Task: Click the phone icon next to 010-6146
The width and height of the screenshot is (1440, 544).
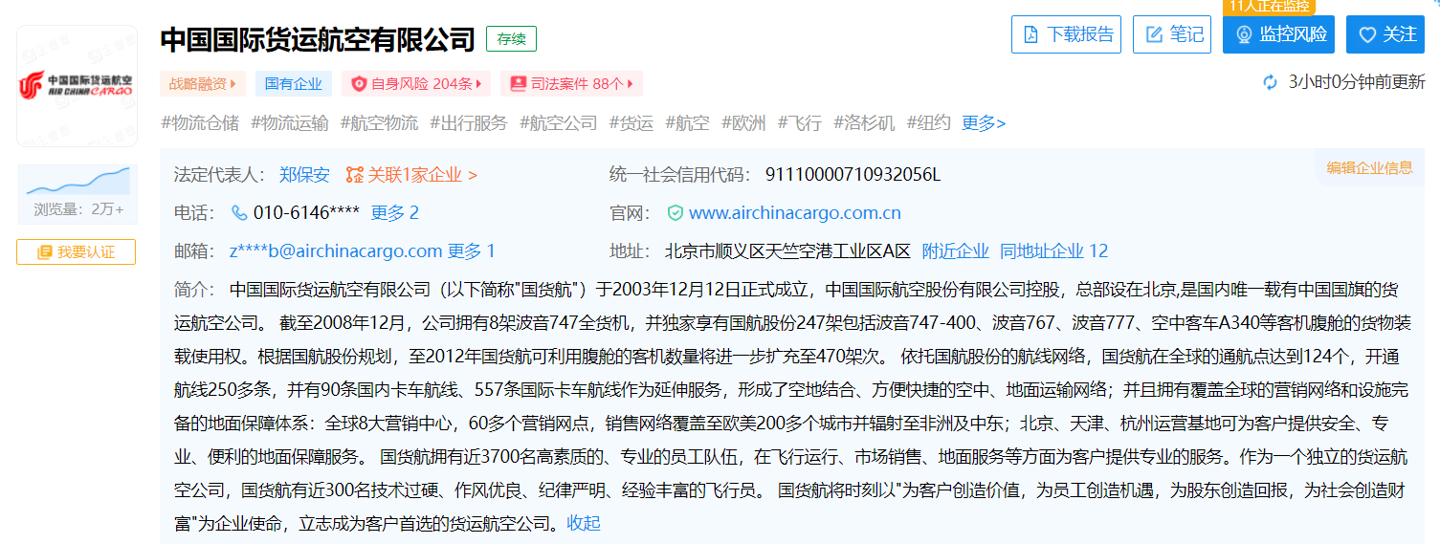Action: pyautogui.click(x=239, y=213)
